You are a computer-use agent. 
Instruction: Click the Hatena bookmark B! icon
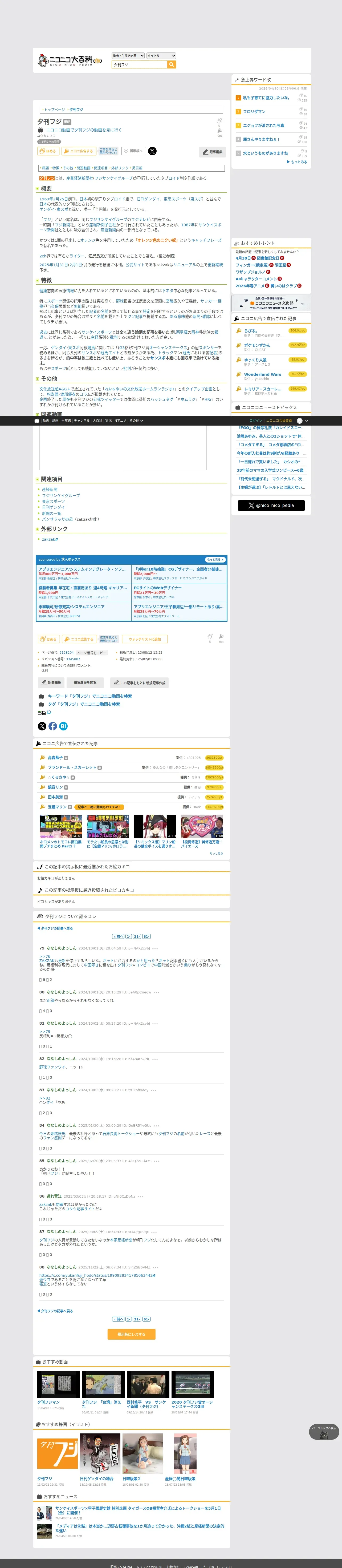(x=63, y=726)
